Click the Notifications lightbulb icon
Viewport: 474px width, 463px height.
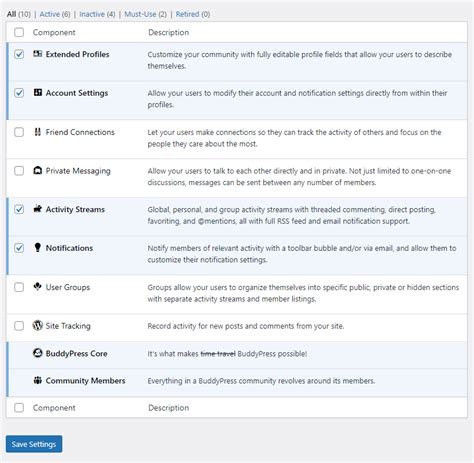pos(38,247)
